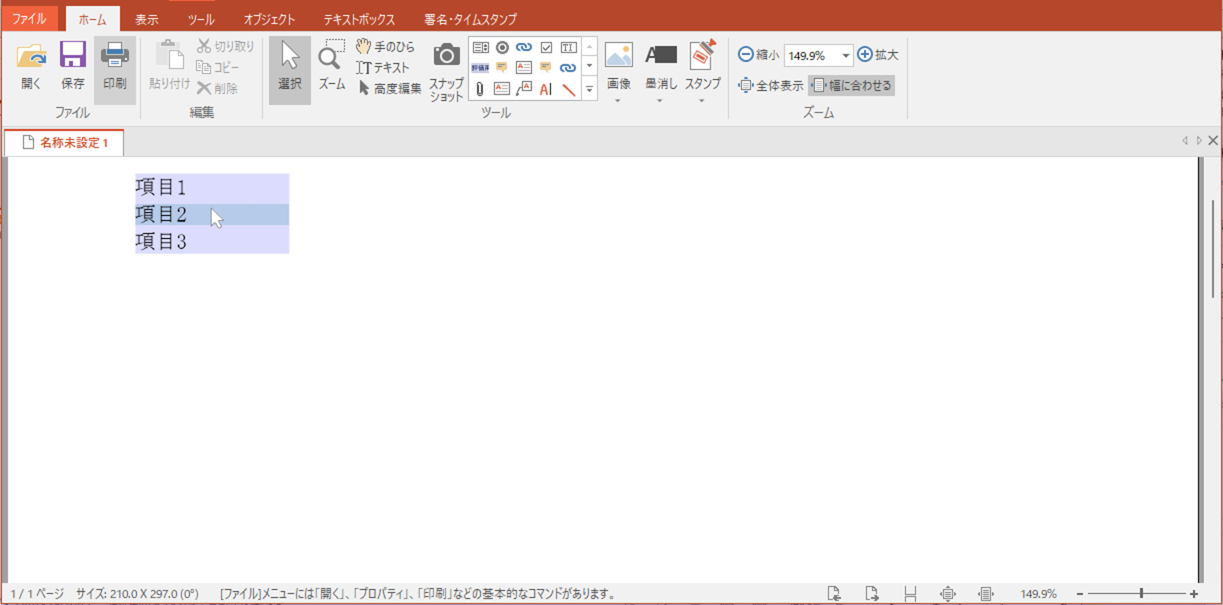Screen dimensions: 1223x605
Task: Toggle continuous page layout in status bar
Action: click(910, 594)
